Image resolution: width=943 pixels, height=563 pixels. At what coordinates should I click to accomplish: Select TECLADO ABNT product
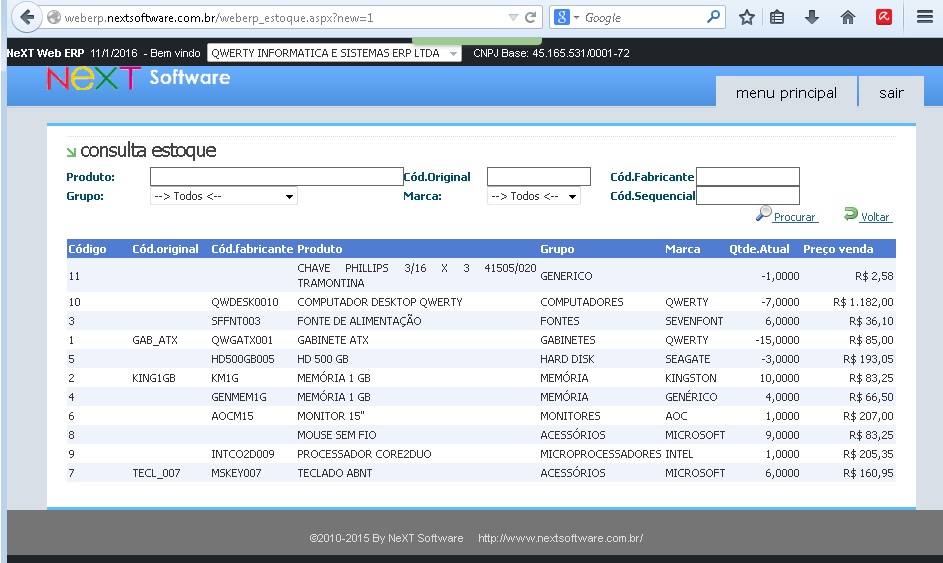click(x=334, y=473)
